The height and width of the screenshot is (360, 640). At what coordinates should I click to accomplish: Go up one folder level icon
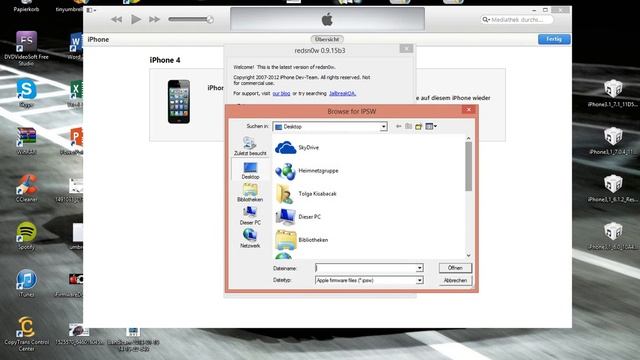pyautogui.click(x=408, y=127)
